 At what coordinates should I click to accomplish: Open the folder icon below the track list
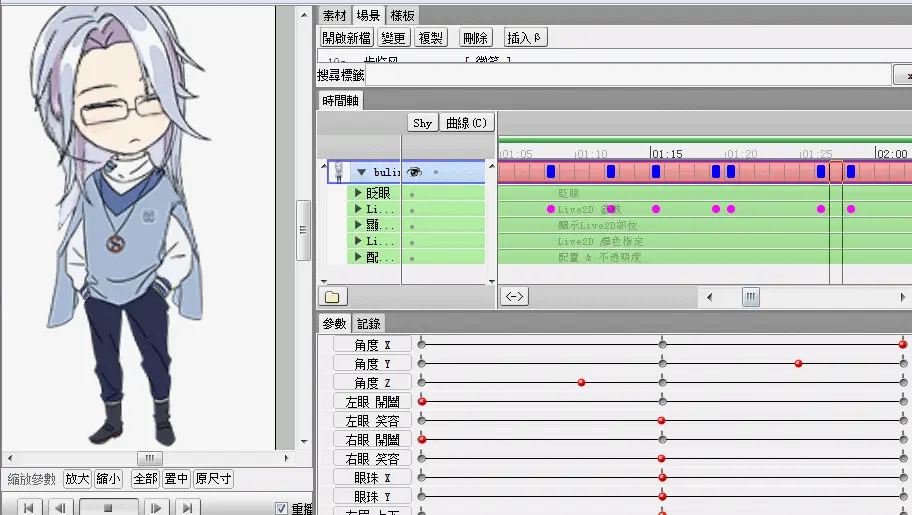[332, 297]
